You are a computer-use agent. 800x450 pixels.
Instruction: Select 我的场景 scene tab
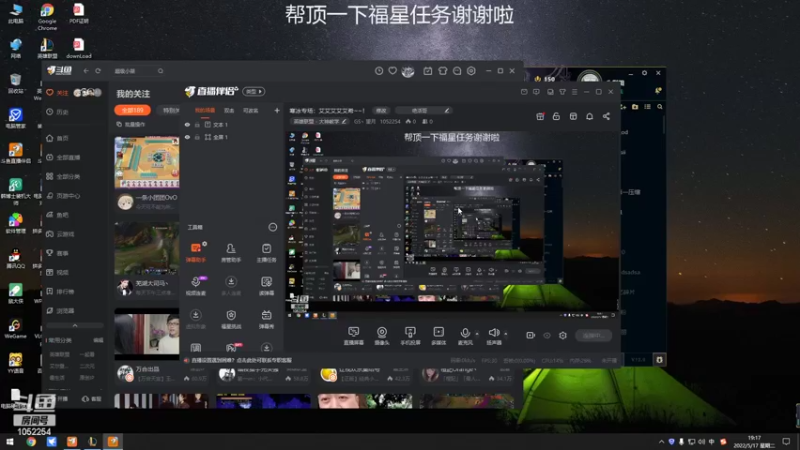205,110
